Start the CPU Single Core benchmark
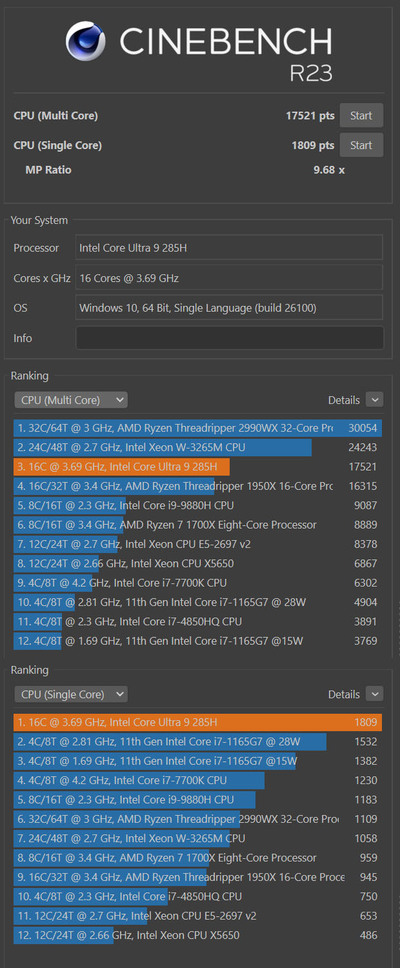The height and width of the screenshot is (968, 400). (361, 145)
